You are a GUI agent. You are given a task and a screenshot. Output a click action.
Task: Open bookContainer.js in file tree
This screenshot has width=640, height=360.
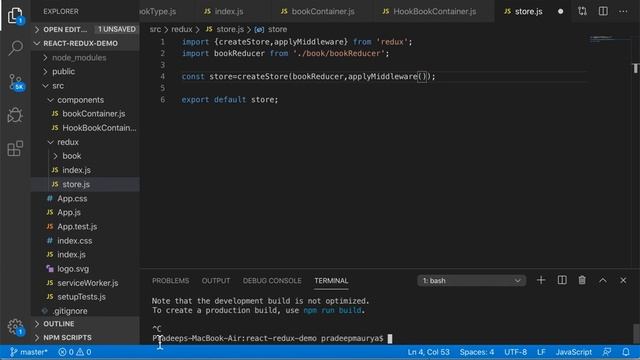pos(85,114)
